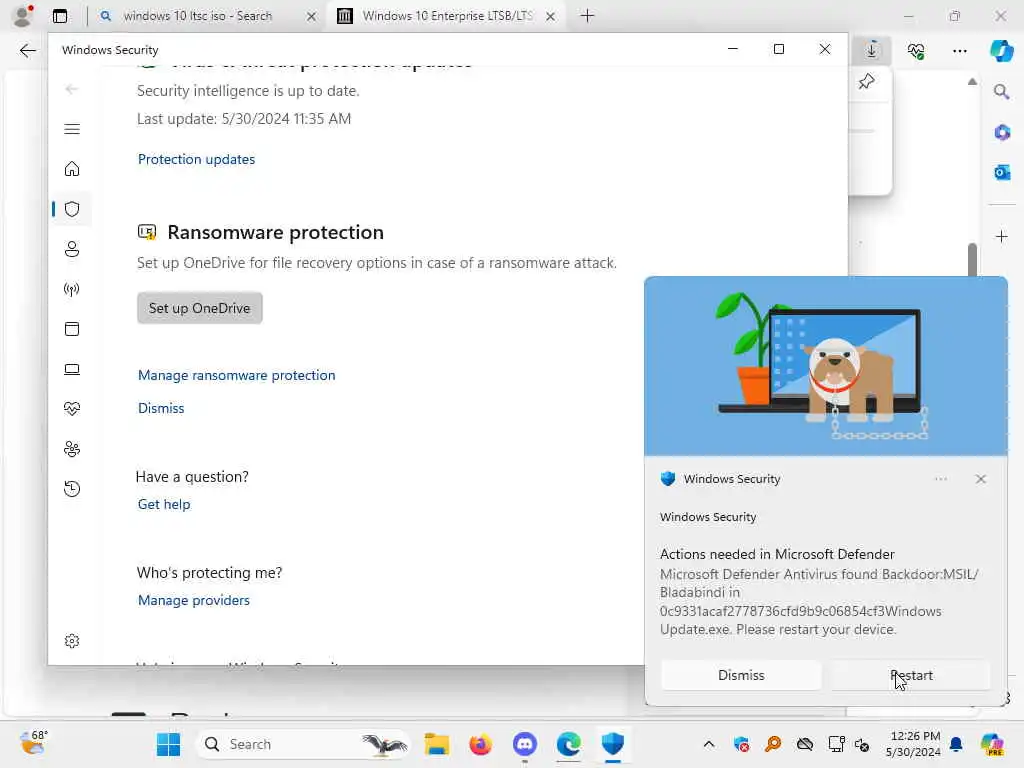Click the Edge page vertical scrollbar thumb
1024x768 pixels.
[x=972, y=259]
